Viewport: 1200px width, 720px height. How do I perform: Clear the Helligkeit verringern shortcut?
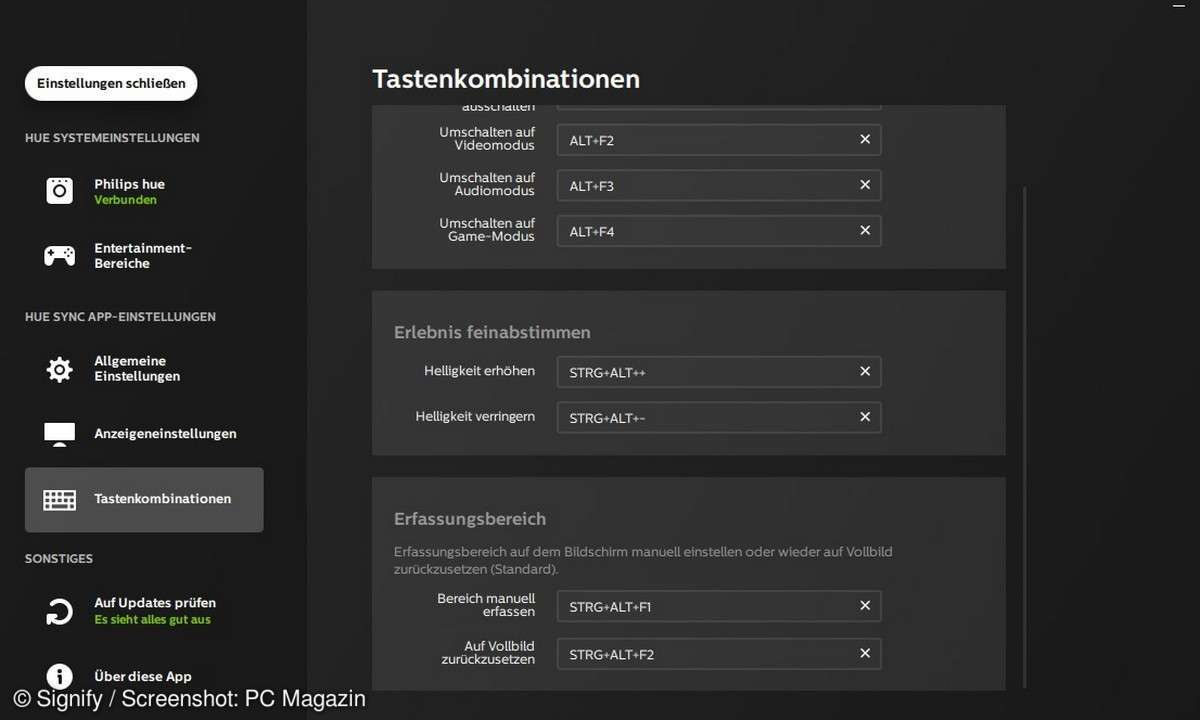pos(865,417)
